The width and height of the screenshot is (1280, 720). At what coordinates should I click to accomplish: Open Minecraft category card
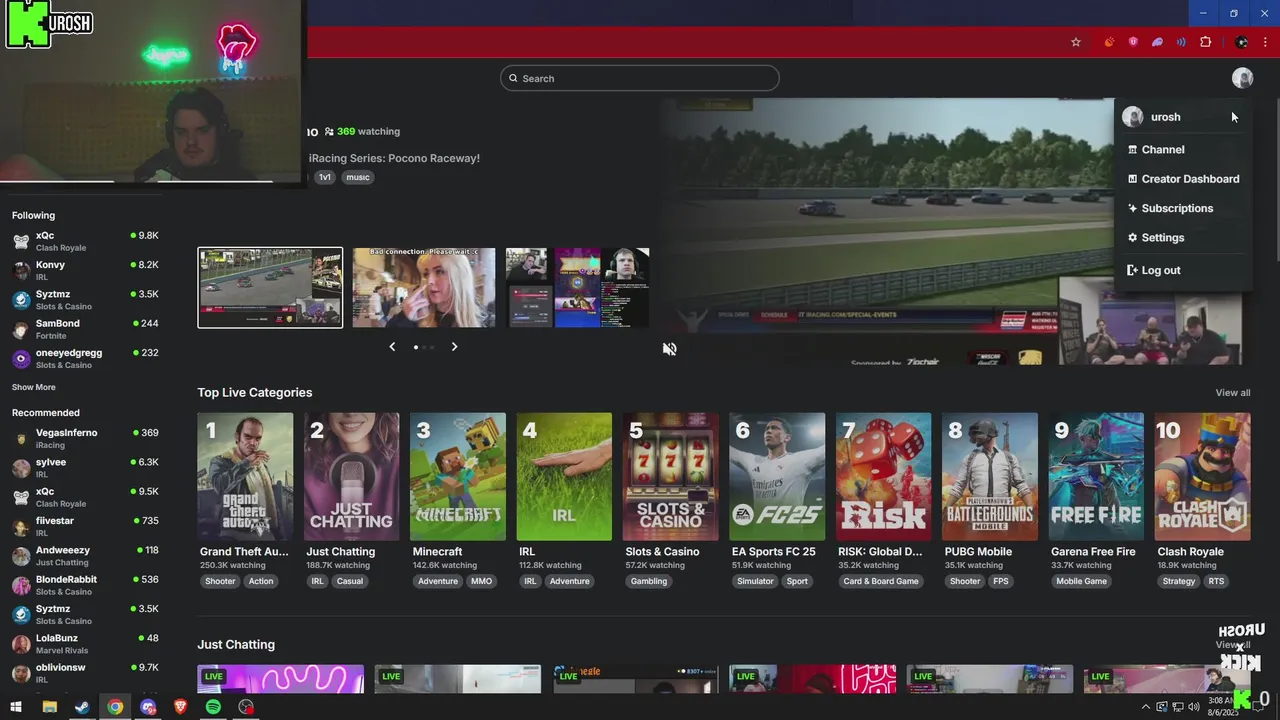click(x=458, y=477)
